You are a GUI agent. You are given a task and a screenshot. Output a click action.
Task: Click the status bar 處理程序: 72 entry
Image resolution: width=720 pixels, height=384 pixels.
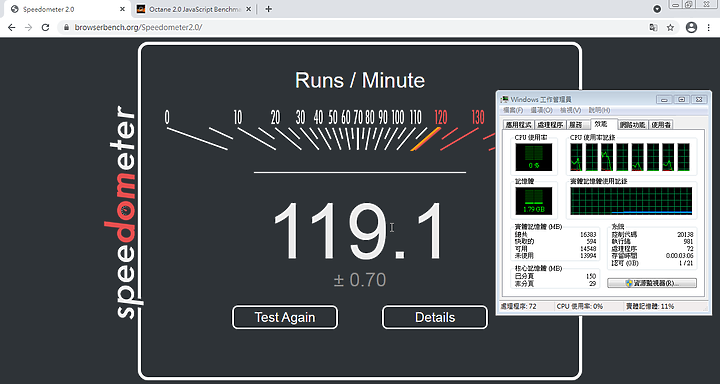pyautogui.click(x=519, y=306)
